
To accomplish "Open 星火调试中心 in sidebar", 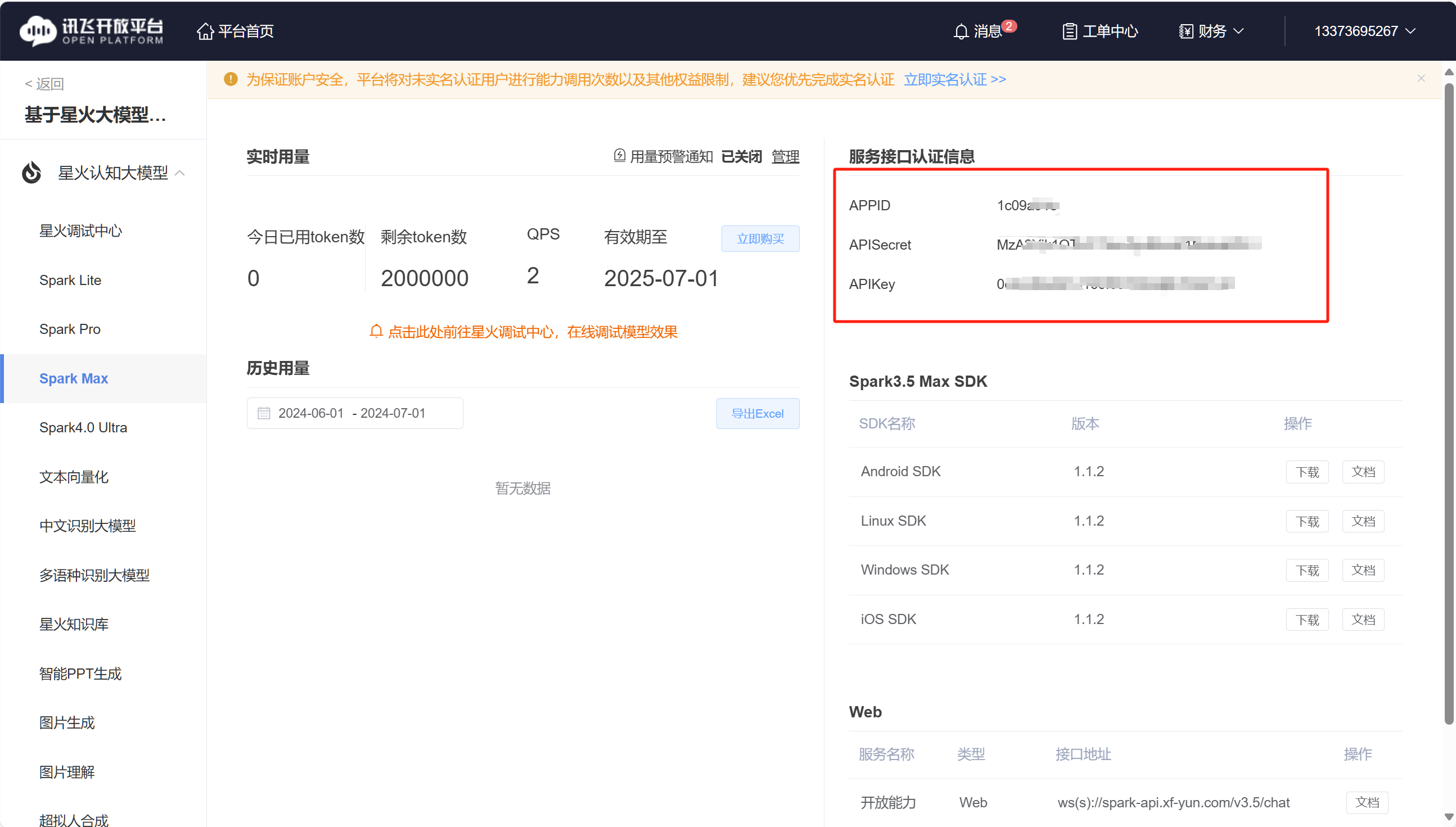I will coord(80,231).
